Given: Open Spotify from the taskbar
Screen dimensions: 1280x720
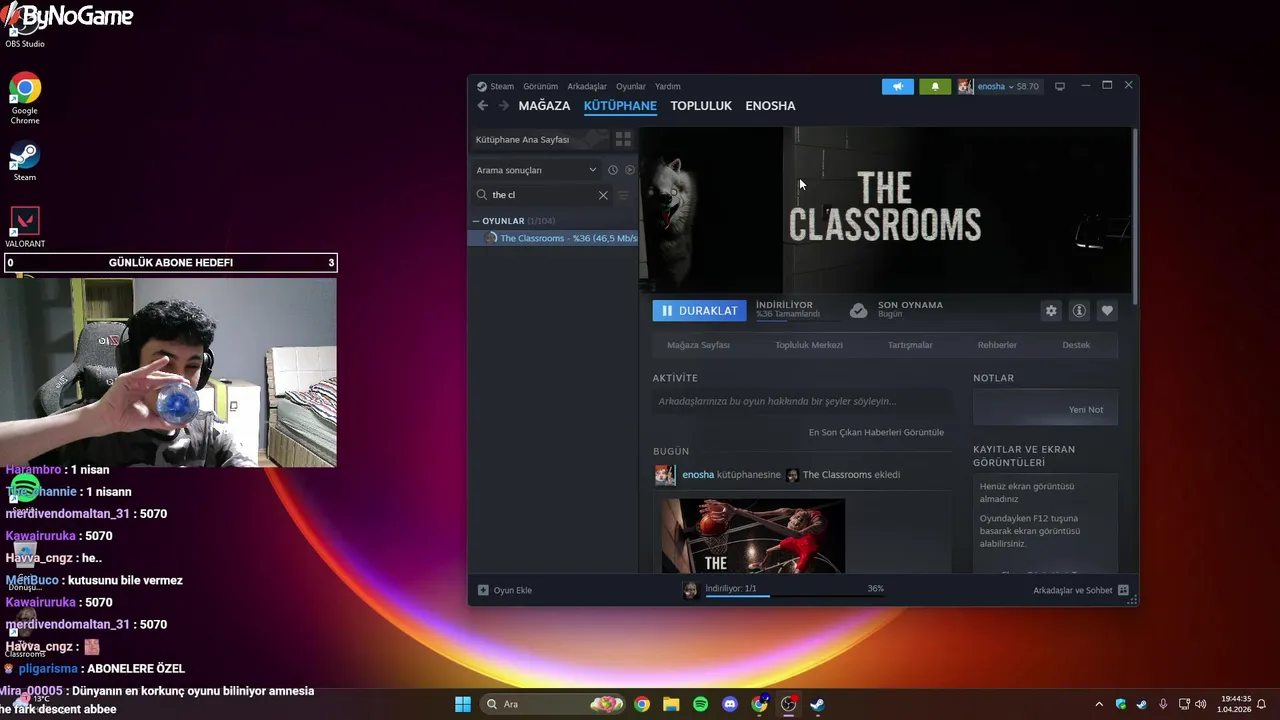Looking at the screenshot, I should tap(700, 704).
